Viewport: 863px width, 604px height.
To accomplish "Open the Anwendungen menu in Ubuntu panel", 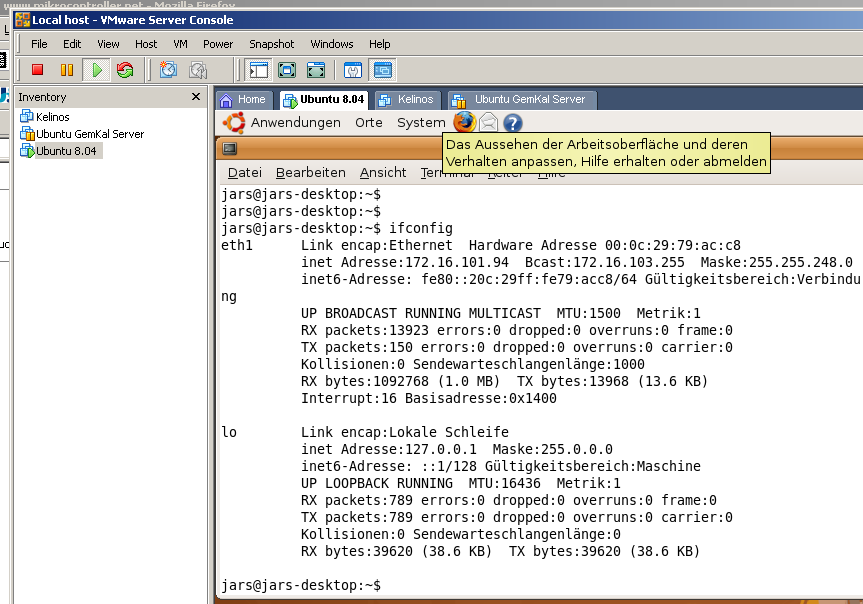I will click(x=296, y=123).
